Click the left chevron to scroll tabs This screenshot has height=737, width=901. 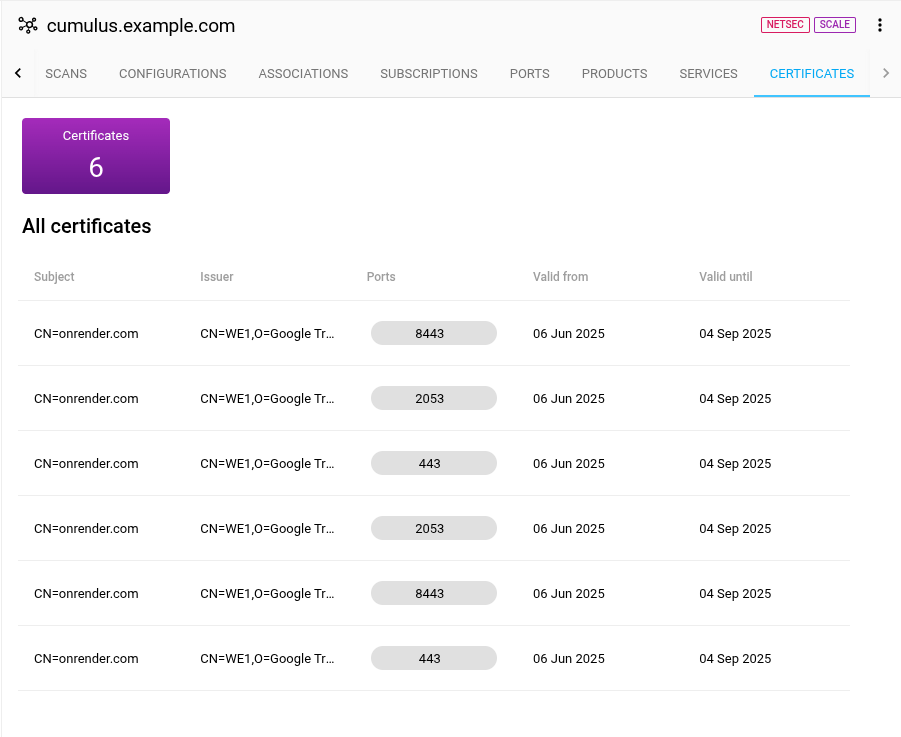(15, 73)
